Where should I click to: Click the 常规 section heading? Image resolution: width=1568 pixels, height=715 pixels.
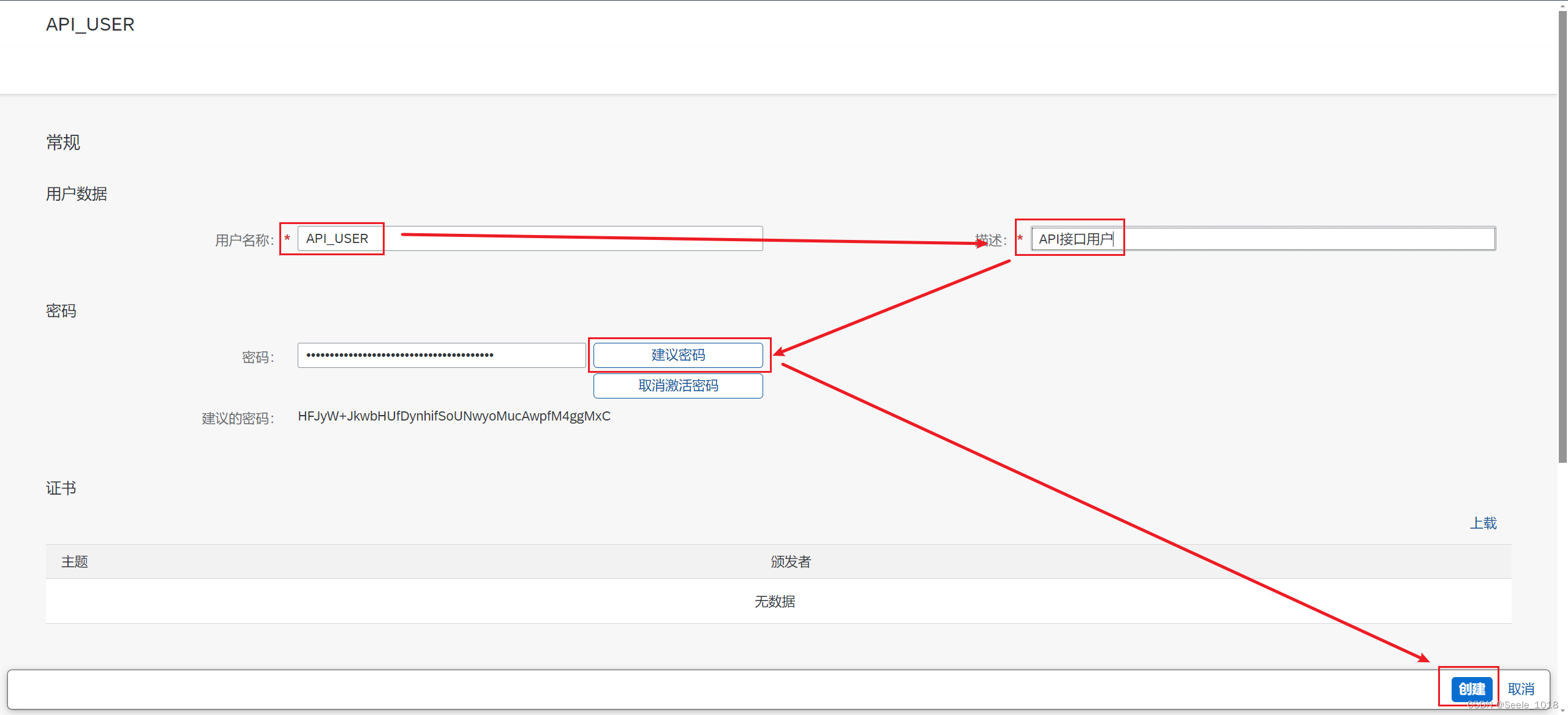(x=63, y=142)
